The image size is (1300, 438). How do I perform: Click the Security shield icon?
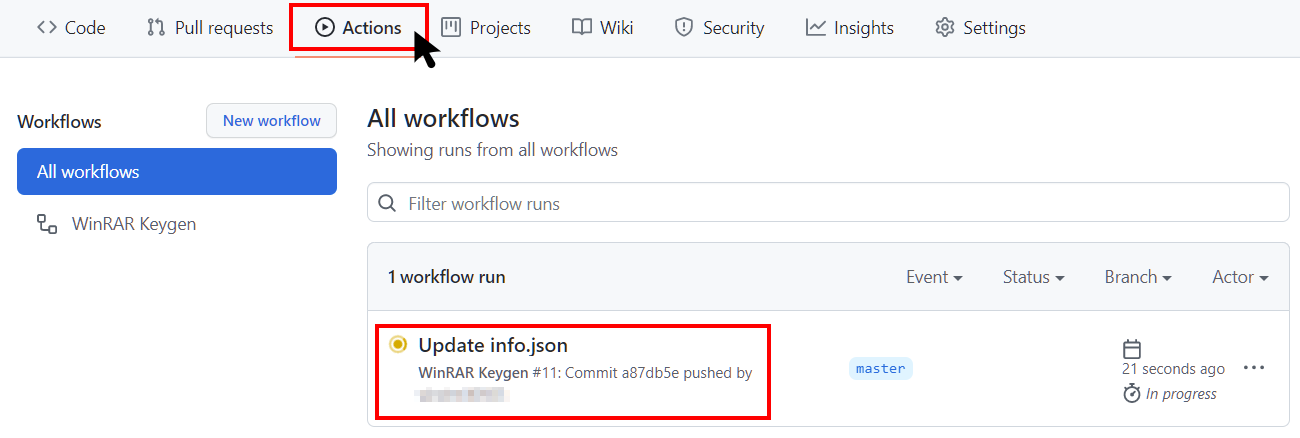[684, 28]
